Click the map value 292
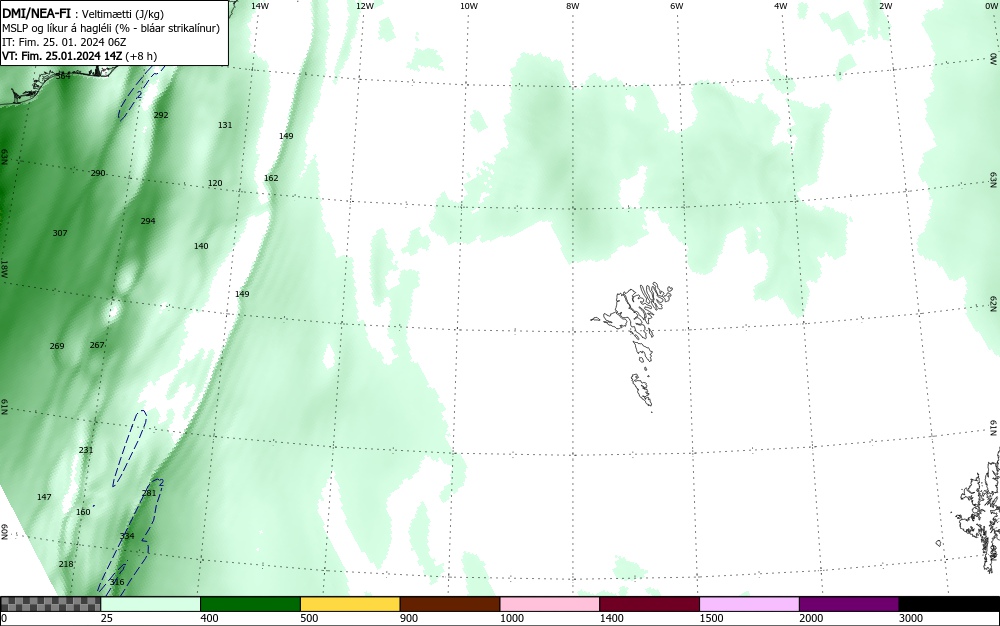 tap(161, 115)
